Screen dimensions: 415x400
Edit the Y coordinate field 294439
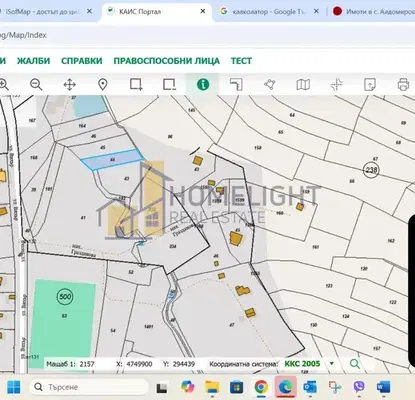[184, 364]
